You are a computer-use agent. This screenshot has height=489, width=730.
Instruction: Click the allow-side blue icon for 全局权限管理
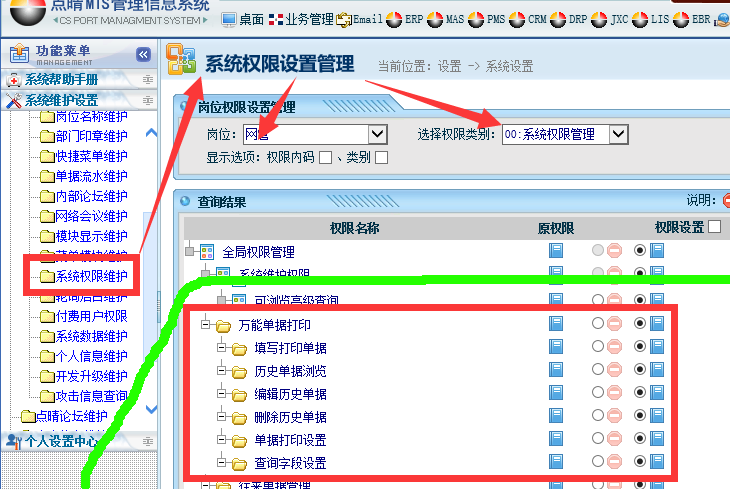[657, 251]
